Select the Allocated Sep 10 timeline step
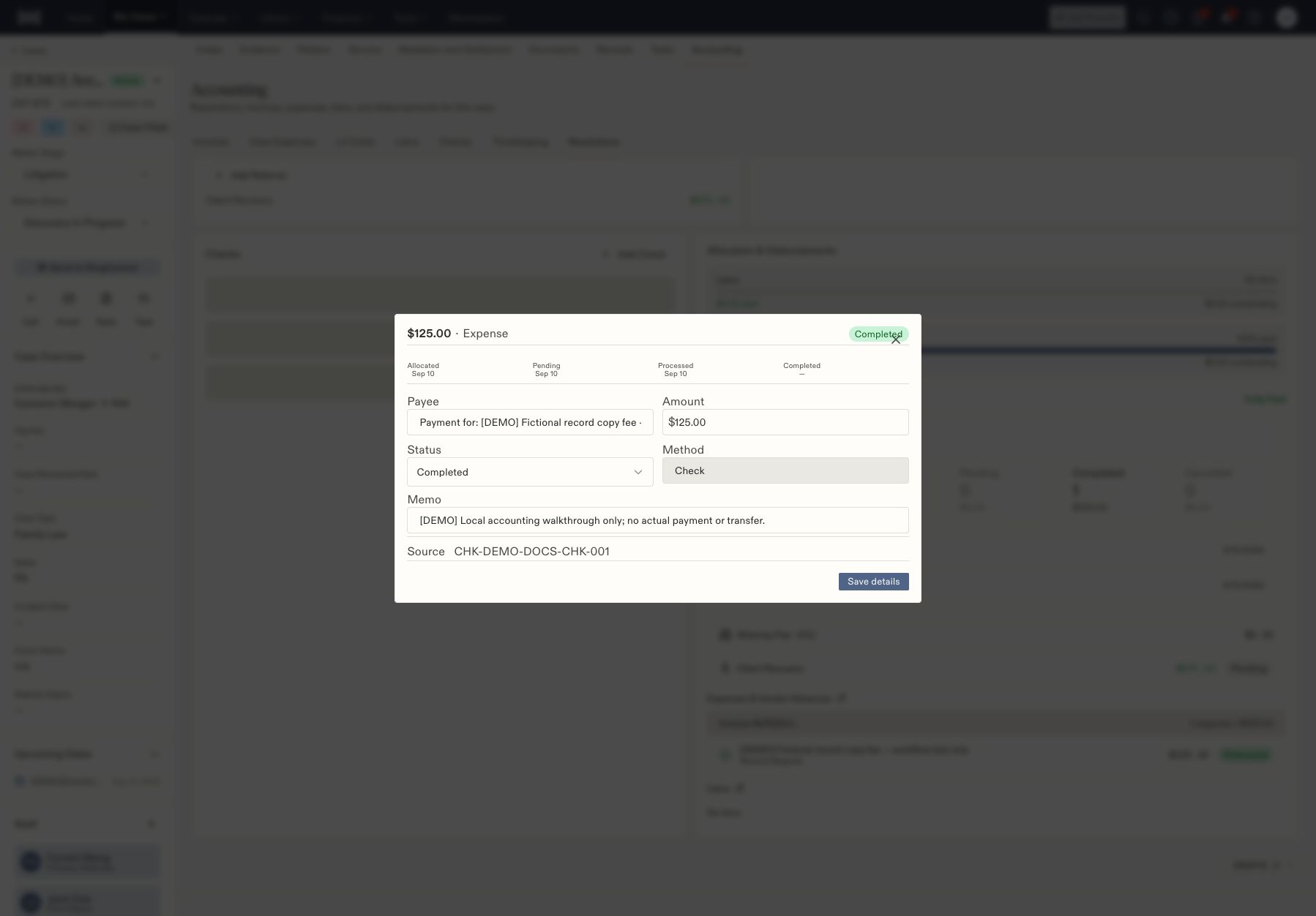Viewport: 1316px width, 916px height. (423, 369)
